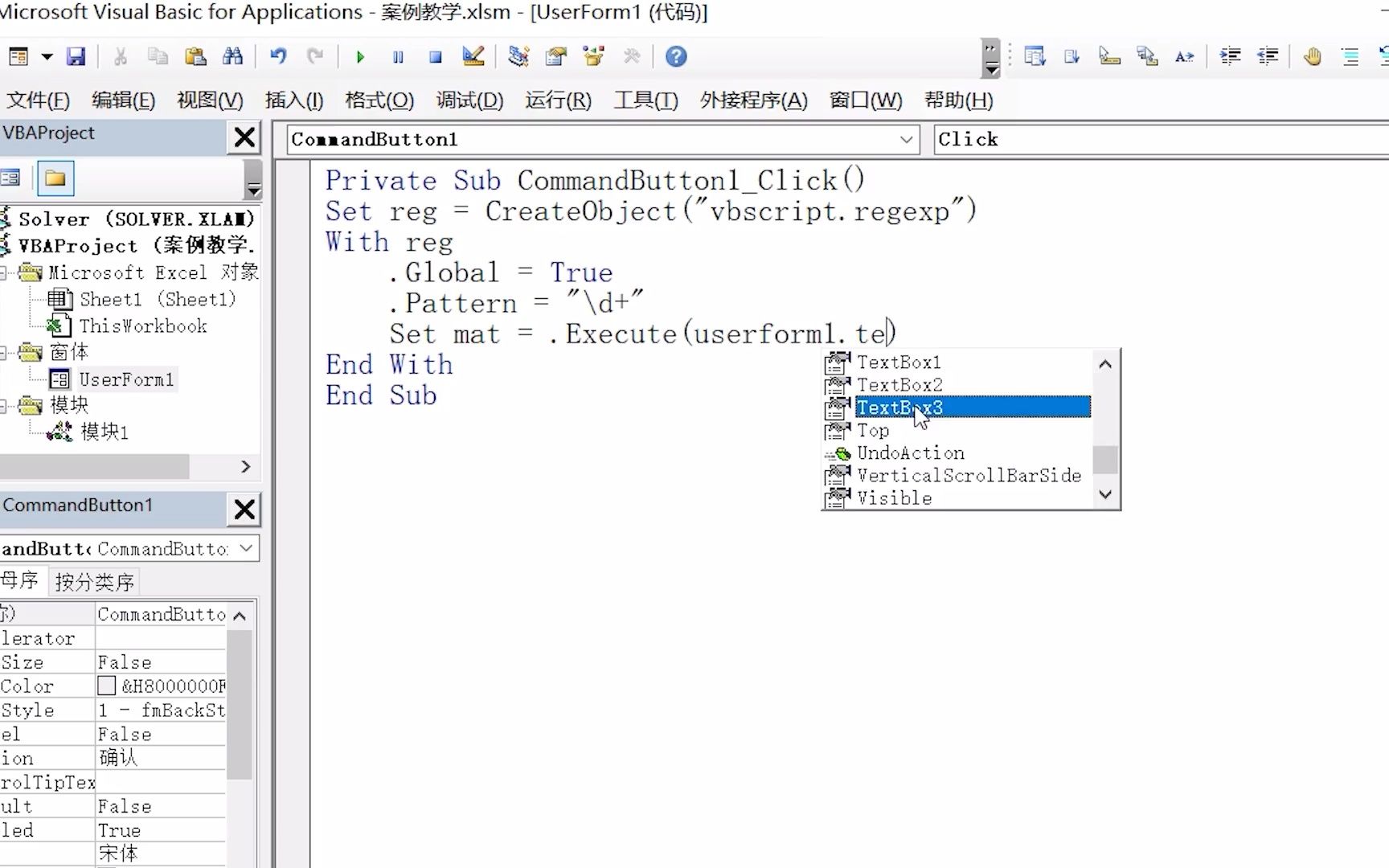This screenshot has width=1389, height=868.
Task: Switch to the 按分类序 properties tab
Action: [94, 580]
